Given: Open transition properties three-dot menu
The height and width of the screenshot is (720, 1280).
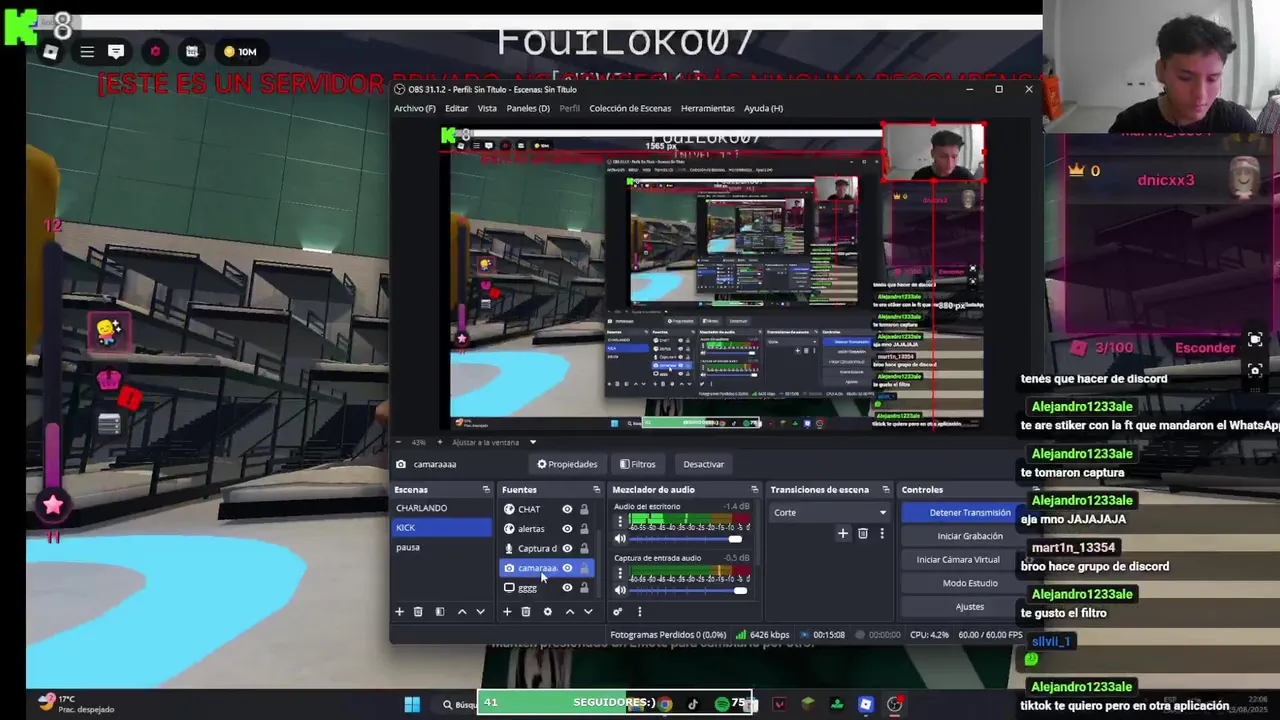Looking at the screenshot, I should (x=881, y=534).
